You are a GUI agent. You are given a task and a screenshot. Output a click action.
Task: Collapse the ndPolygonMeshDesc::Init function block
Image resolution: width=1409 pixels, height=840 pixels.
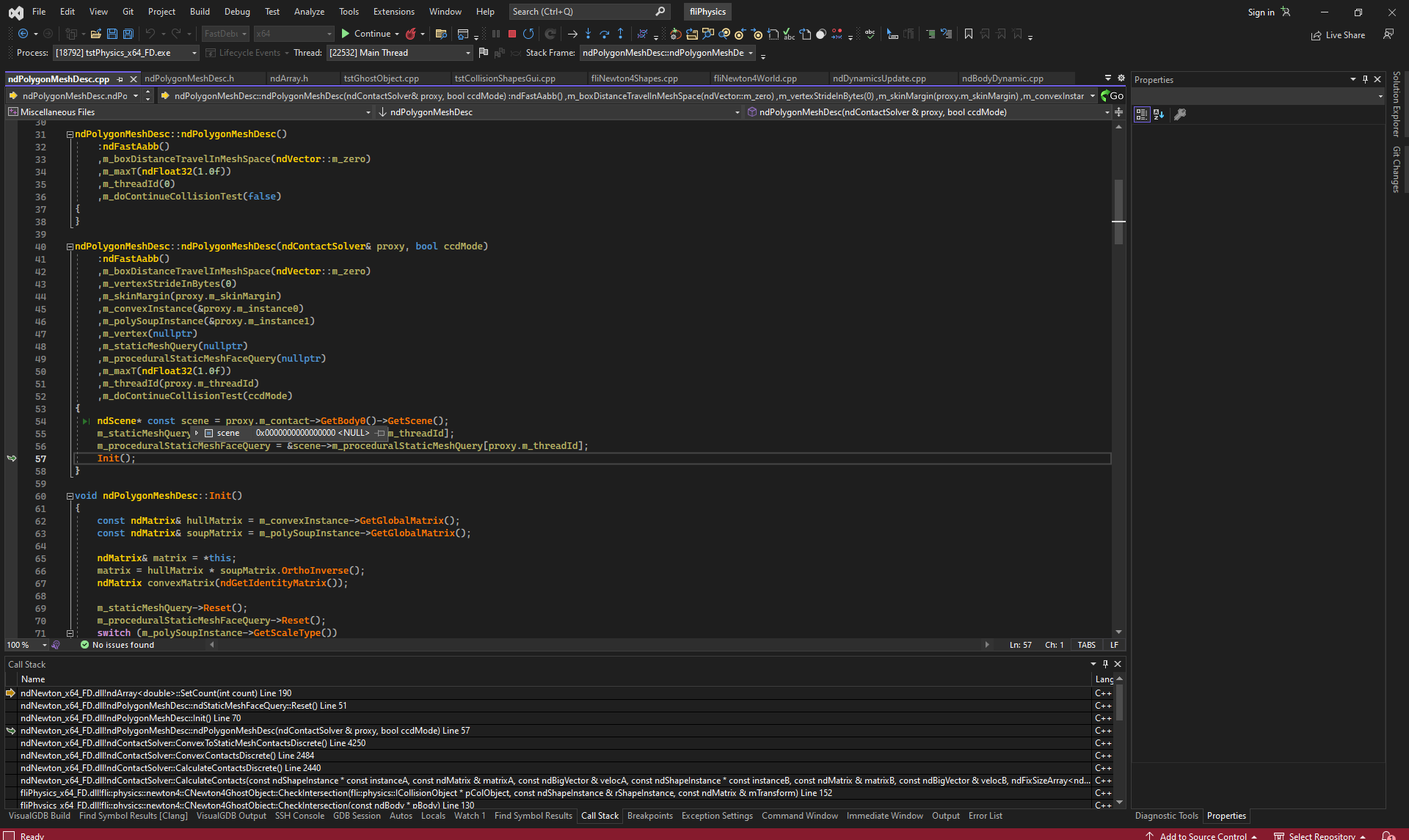[70, 496]
